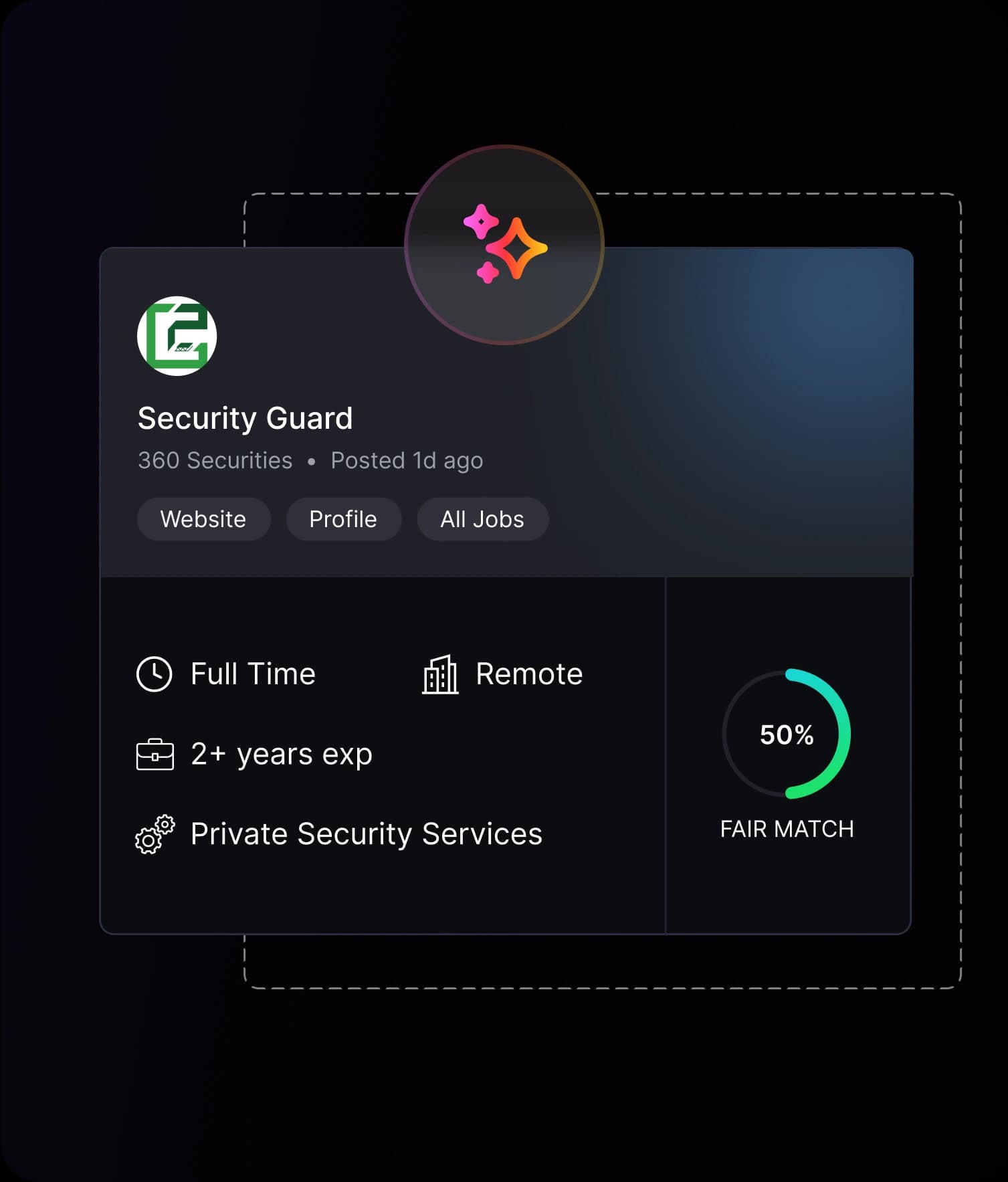This screenshot has width=1008, height=1182.
Task: Select the Full Time label
Action: pyautogui.click(x=253, y=674)
